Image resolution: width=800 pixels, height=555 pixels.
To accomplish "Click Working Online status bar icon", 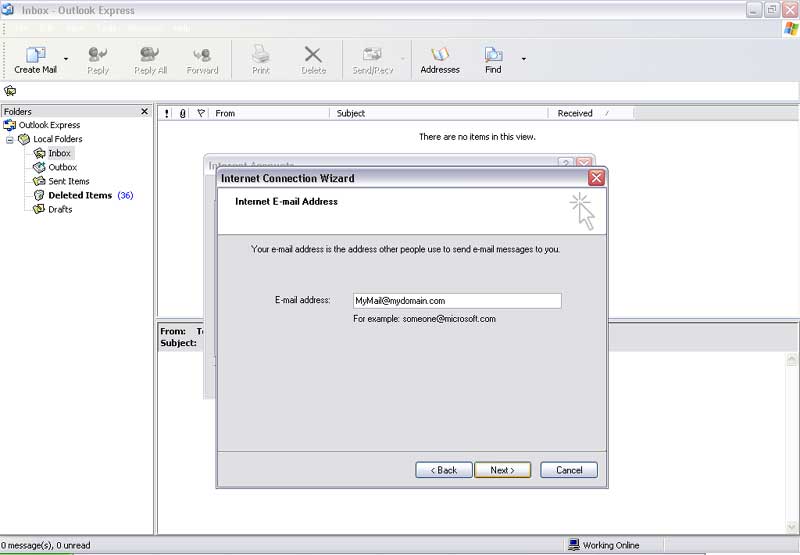I will 574,545.
